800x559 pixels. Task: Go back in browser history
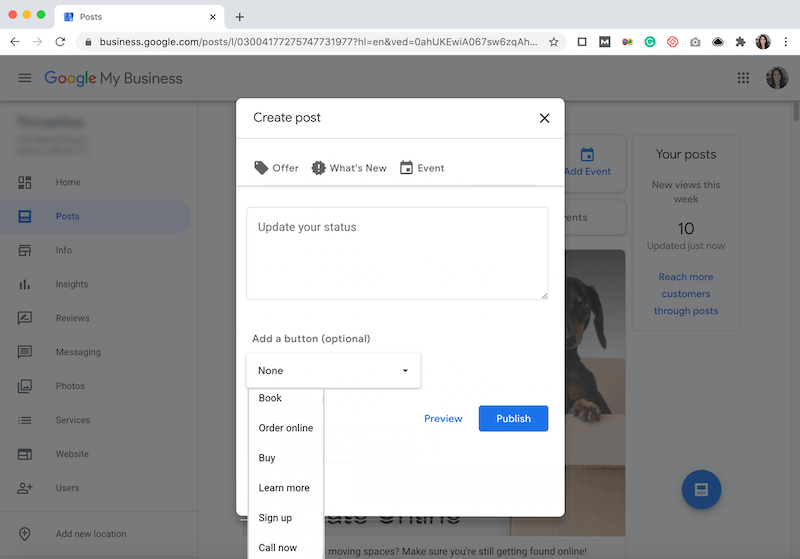[15, 42]
